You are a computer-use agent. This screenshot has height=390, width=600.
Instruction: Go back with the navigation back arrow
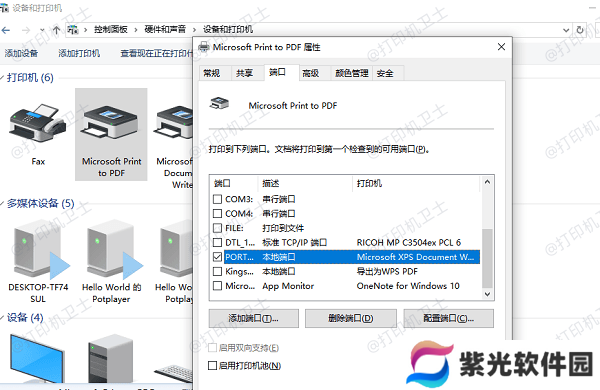click(6, 30)
